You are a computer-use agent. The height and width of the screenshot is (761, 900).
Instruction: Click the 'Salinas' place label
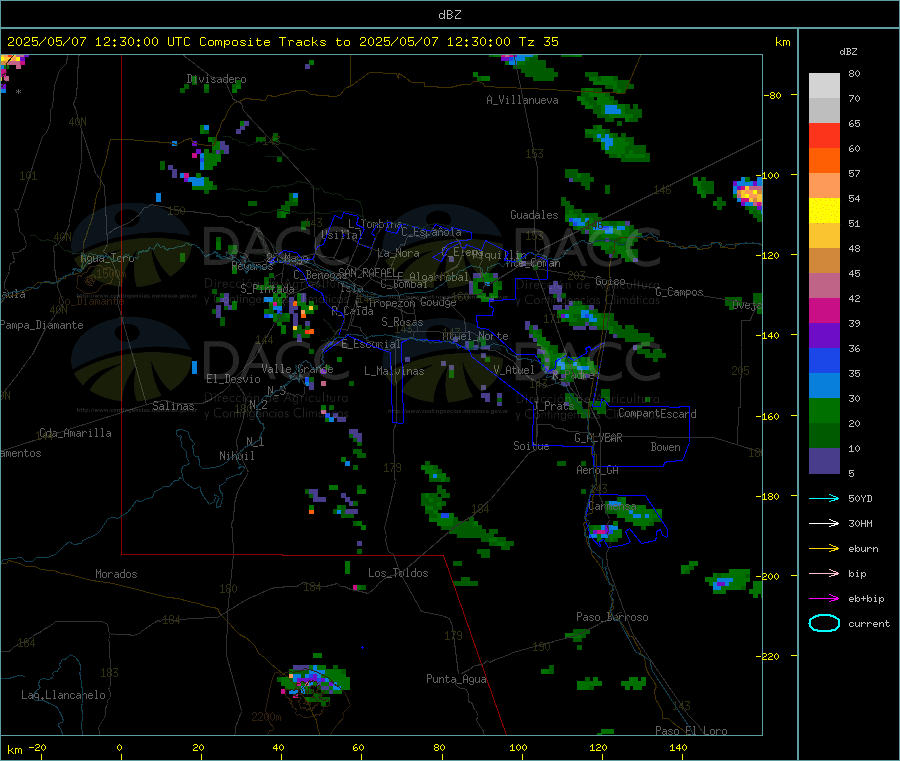pos(173,406)
